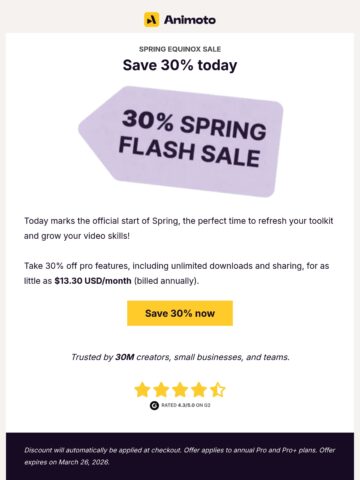The width and height of the screenshot is (360, 480).
Task: Click the Trusted by 30M creators line
Action: click(x=180, y=357)
